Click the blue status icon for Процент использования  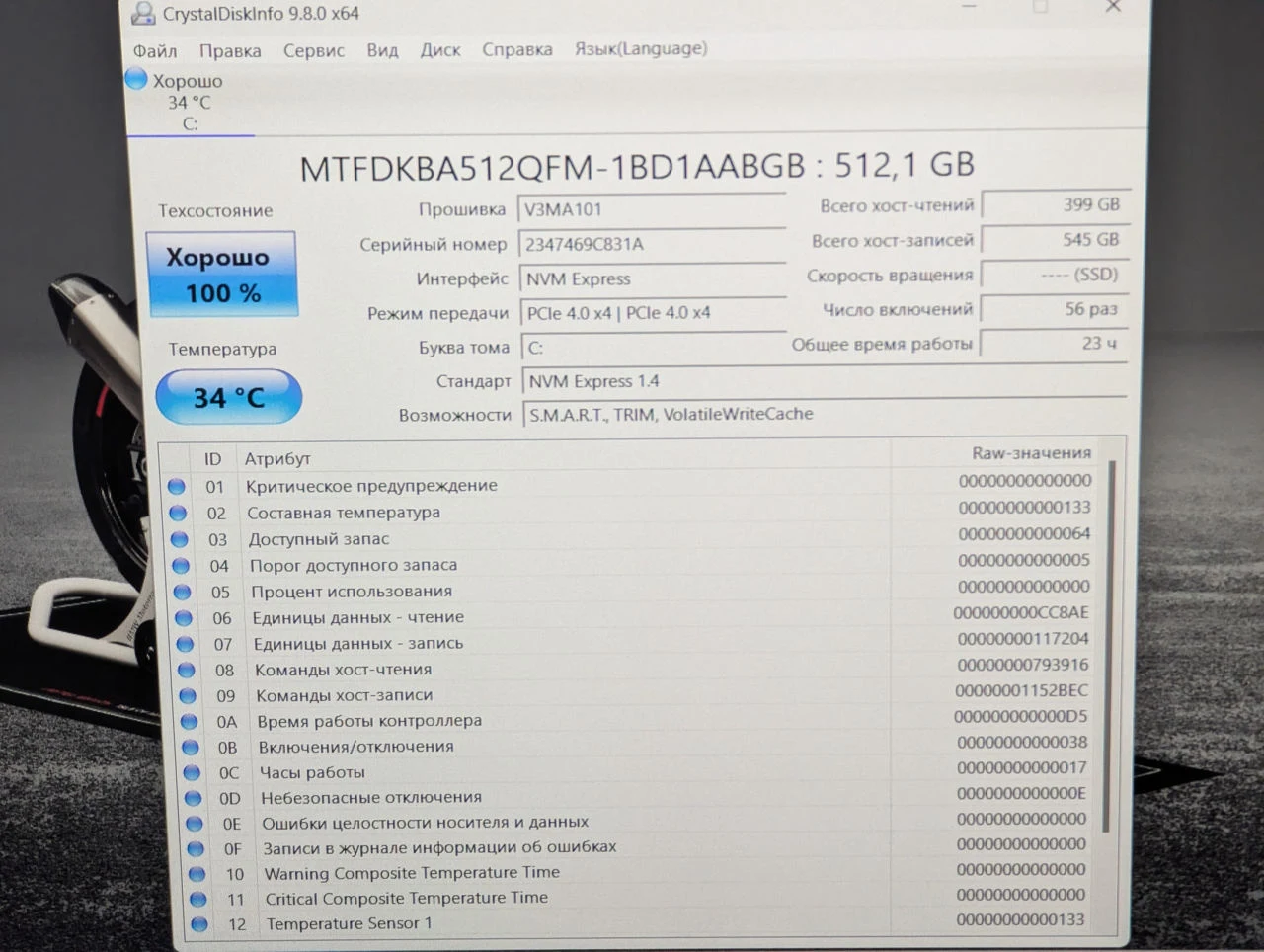(182, 592)
